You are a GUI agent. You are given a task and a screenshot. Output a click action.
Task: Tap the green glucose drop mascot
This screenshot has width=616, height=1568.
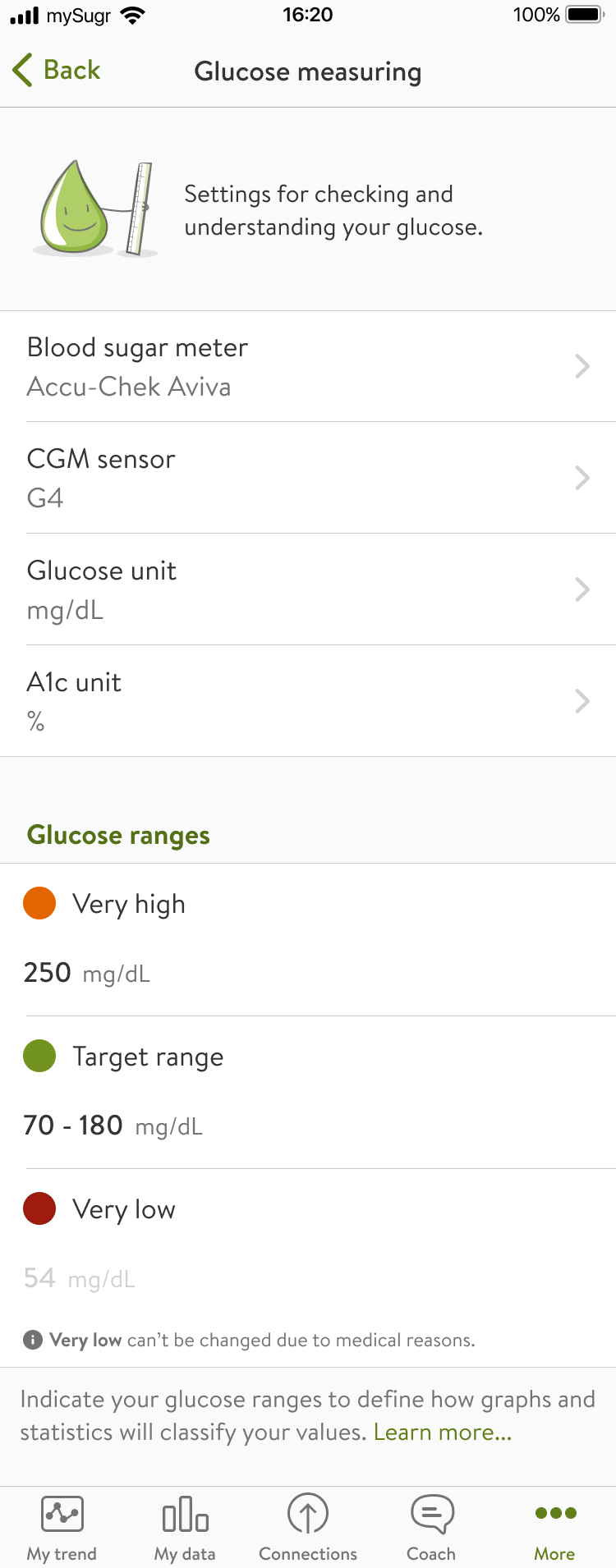pyautogui.click(x=76, y=208)
